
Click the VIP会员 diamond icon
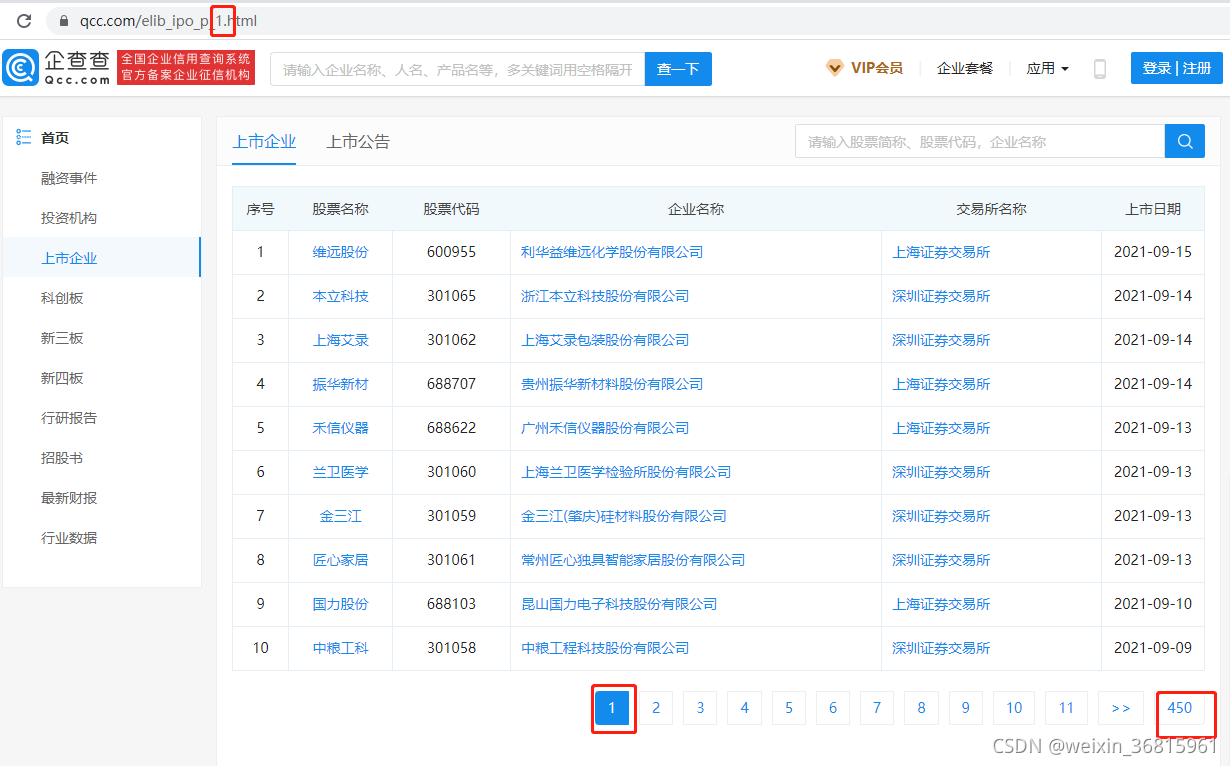tap(834, 68)
